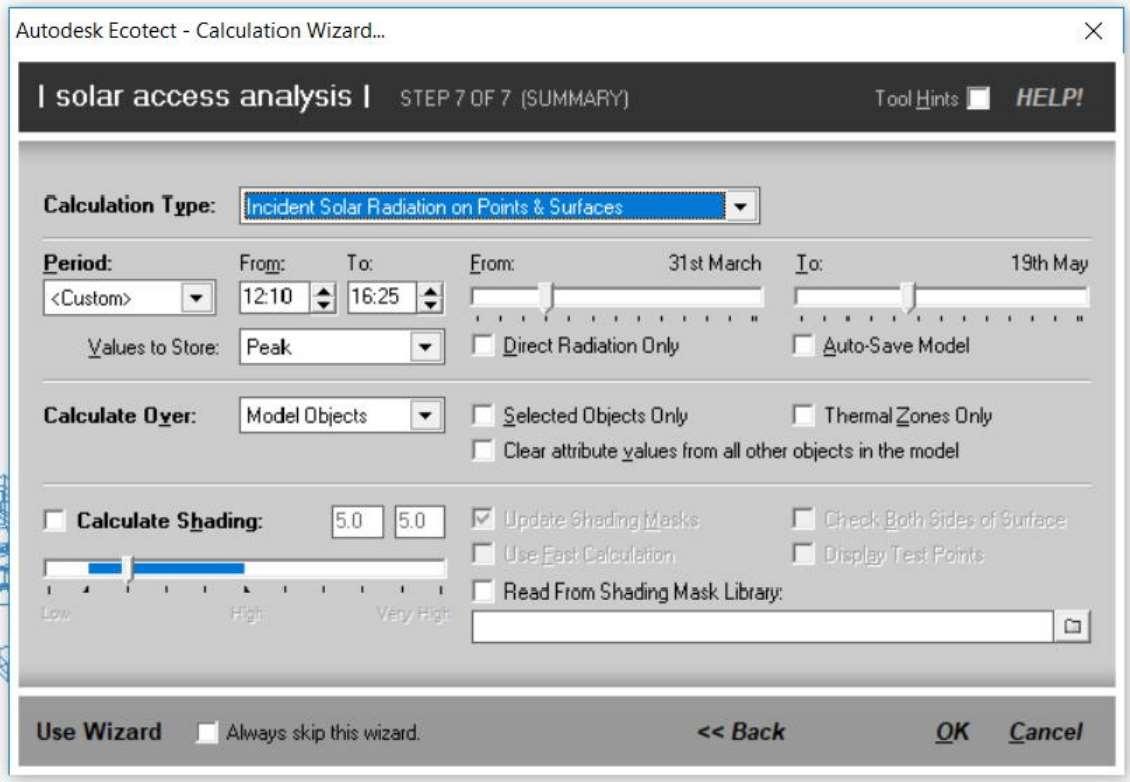Screen dimensions: 1130x782
Task: Select the Incident Solar Radiation text field
Action: tap(484, 207)
